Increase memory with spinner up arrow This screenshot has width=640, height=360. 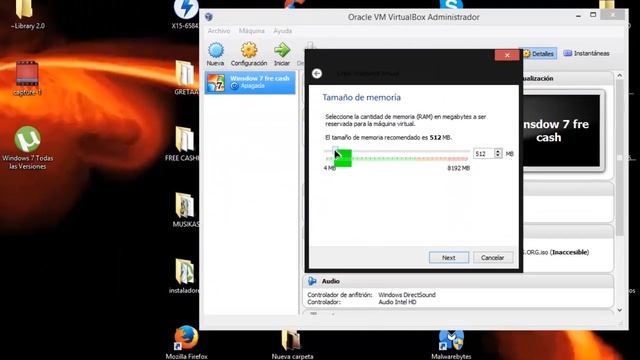pyautogui.click(x=498, y=151)
